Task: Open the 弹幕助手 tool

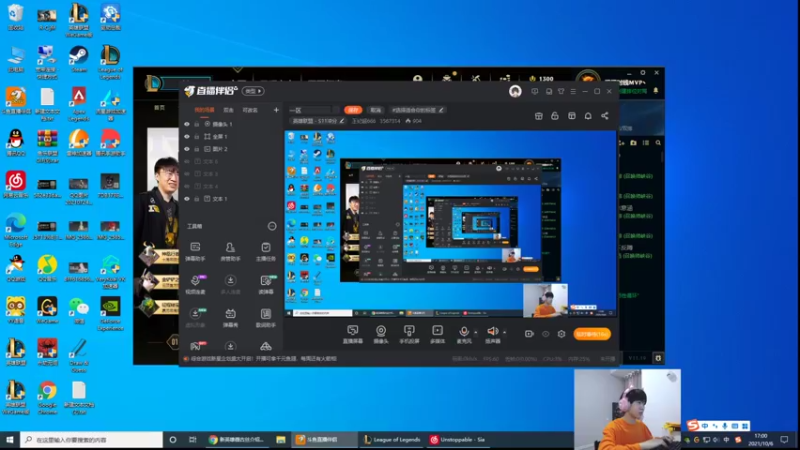Action: click(195, 252)
